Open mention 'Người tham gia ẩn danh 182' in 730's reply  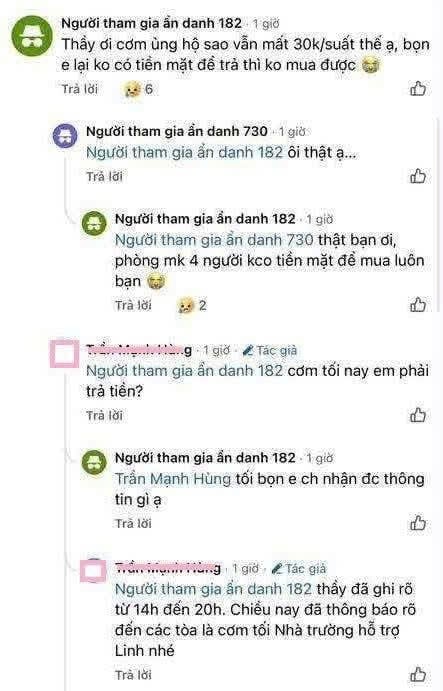click(x=184, y=152)
